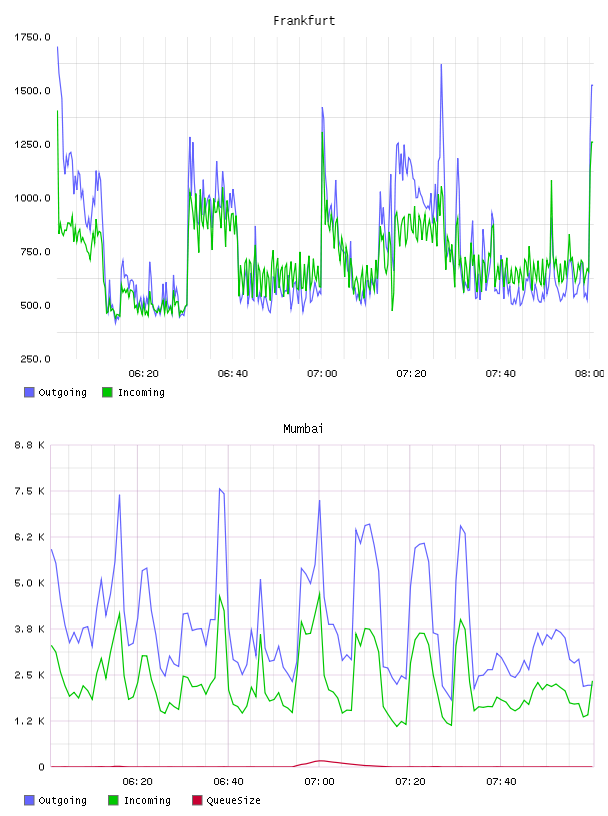608x816 pixels.
Task: Click the 06:20 time label under Frankfurt chart
Action: [x=143, y=373]
